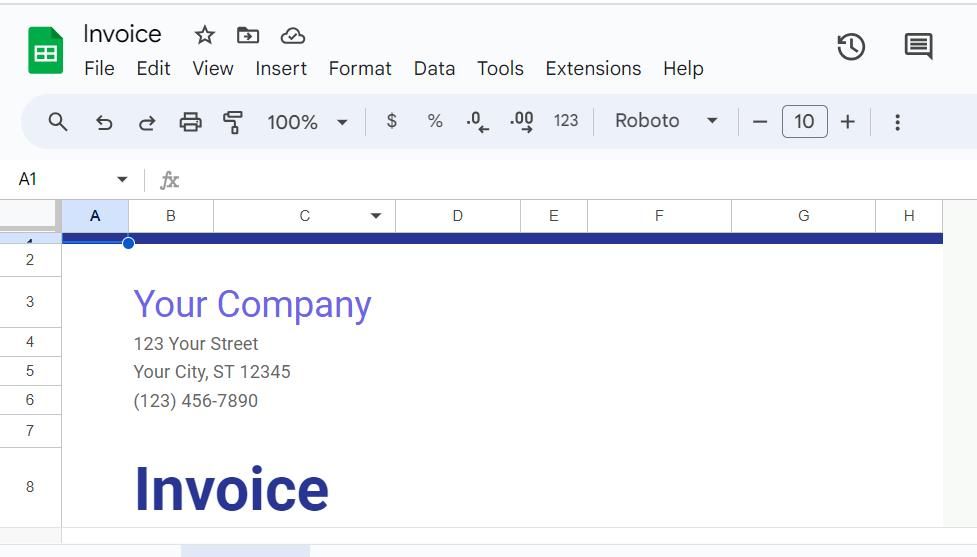
Task: Open the comments panel icon
Action: point(918,46)
